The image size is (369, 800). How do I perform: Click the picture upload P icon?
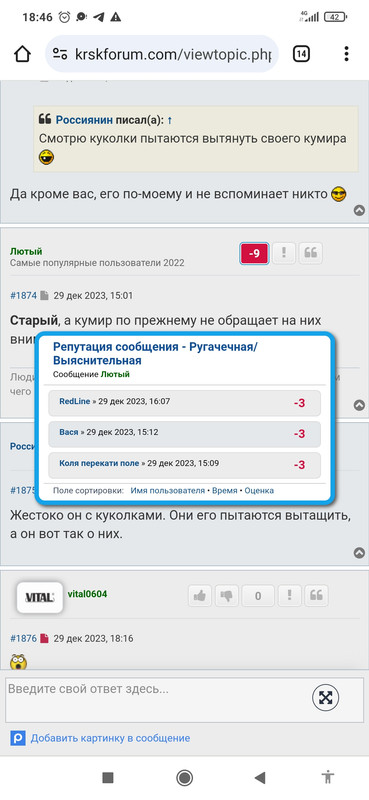18,738
